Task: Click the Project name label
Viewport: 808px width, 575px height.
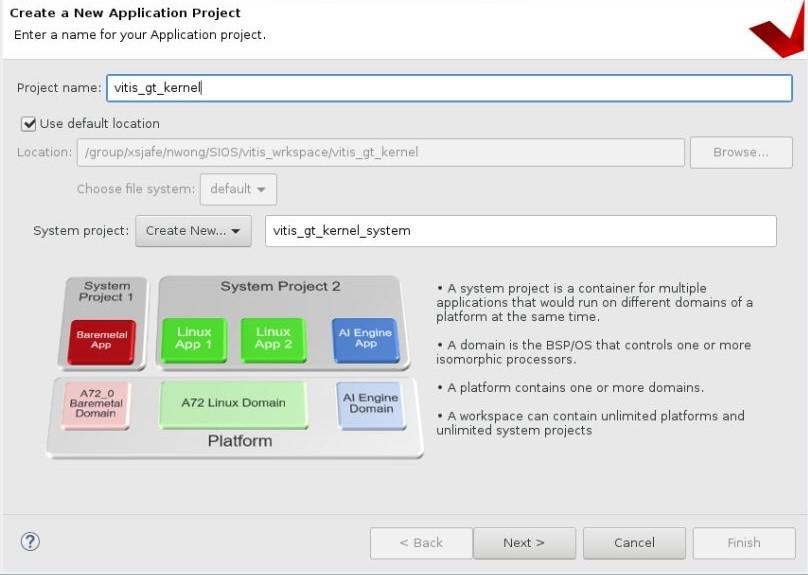Action: [59, 88]
